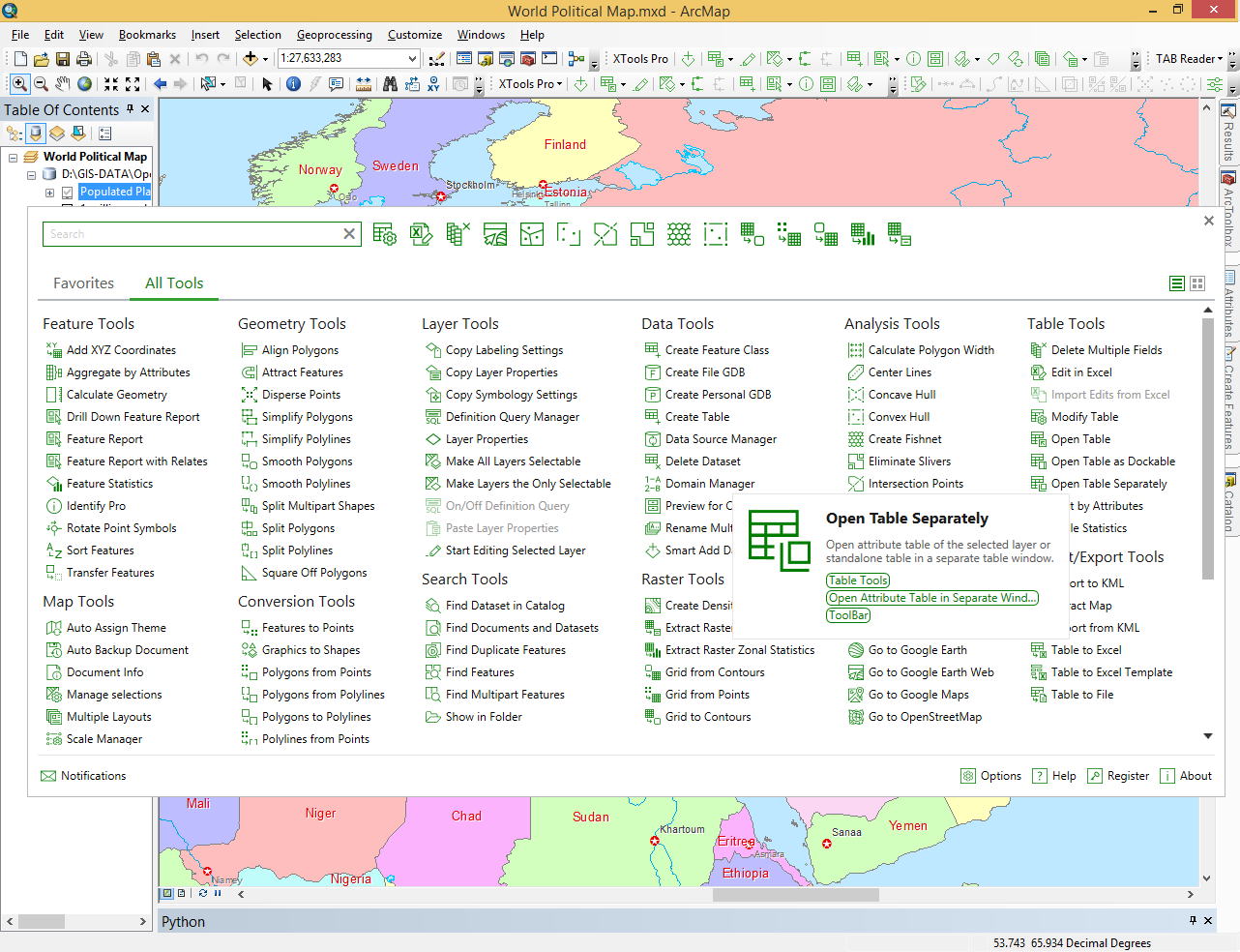Open the Features to Points tool

point(297,628)
